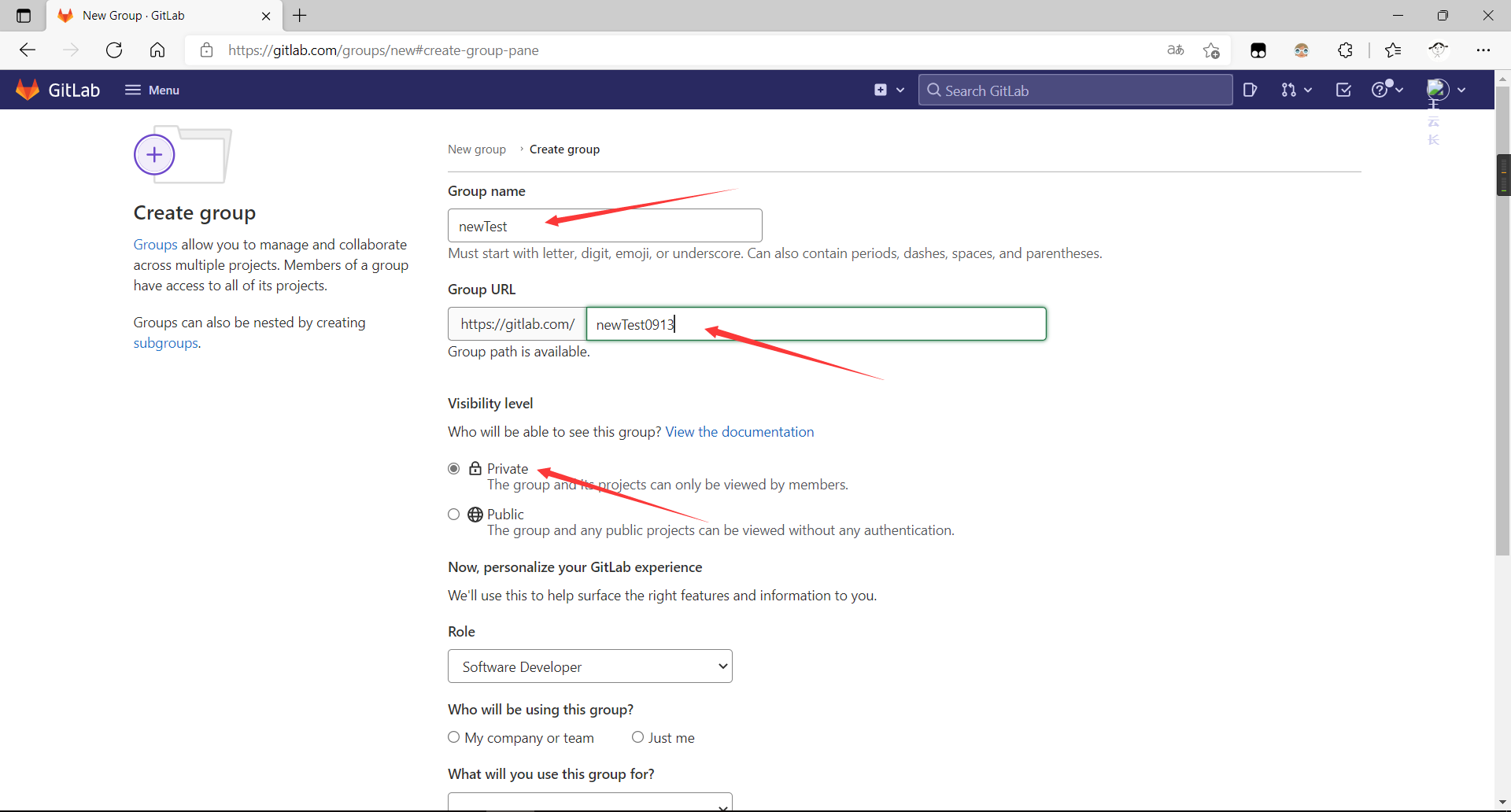Open the translate page icon
Image resolution: width=1511 pixels, height=812 pixels.
click(x=1176, y=50)
